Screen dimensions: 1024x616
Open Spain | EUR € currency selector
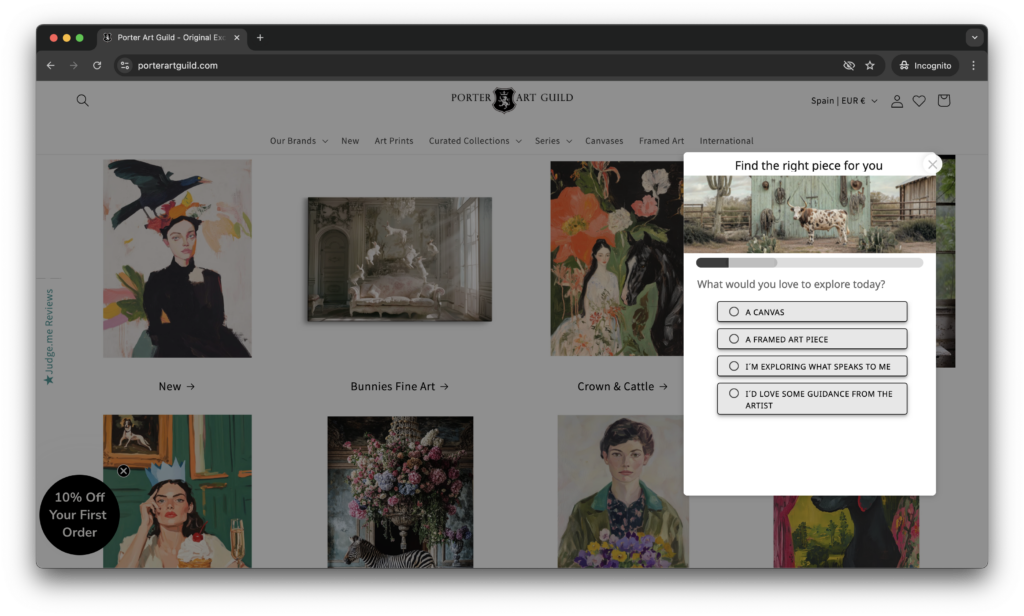843,101
